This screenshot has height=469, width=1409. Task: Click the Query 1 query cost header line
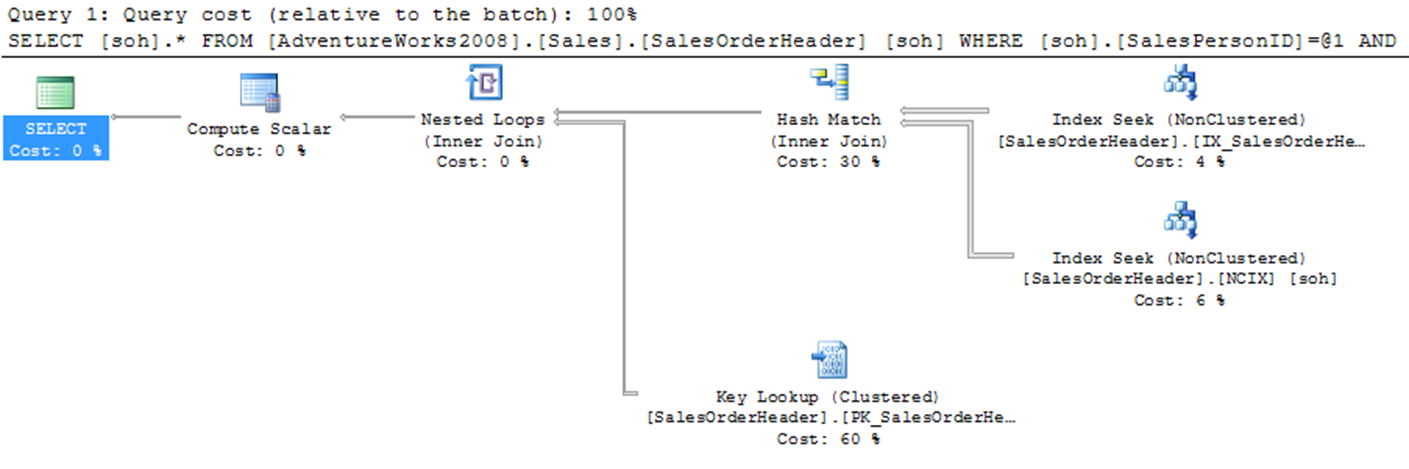coord(322,16)
